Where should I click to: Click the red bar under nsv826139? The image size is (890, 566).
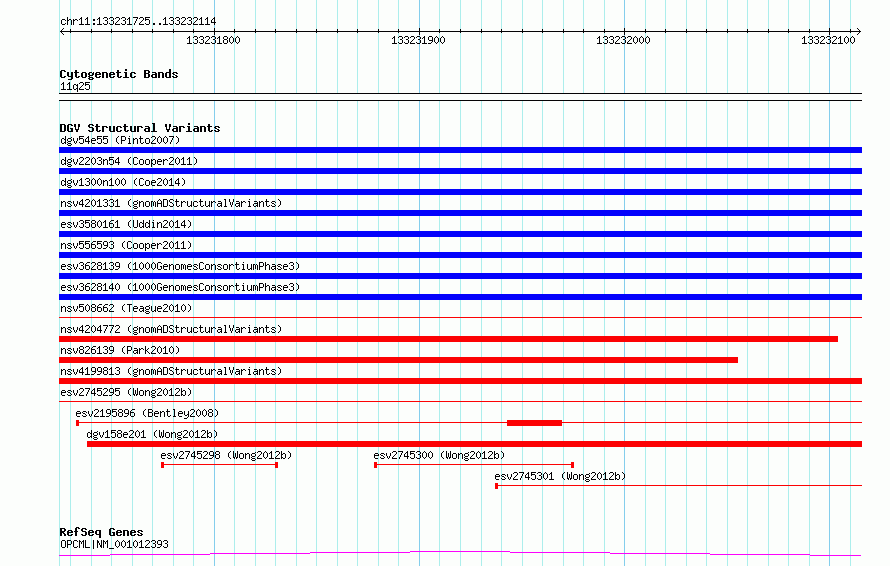[398, 360]
